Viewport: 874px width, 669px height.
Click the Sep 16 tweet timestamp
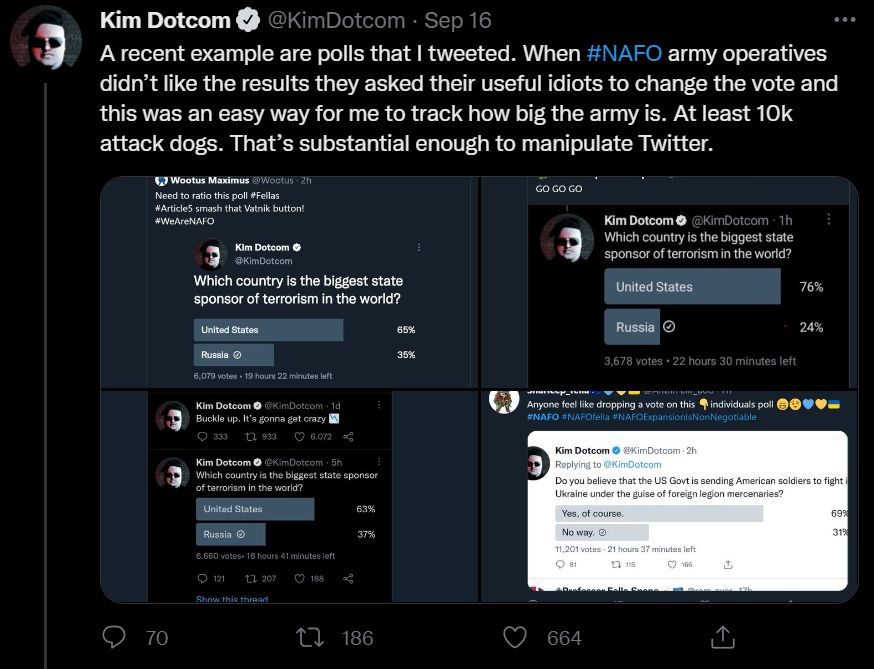[x=456, y=20]
